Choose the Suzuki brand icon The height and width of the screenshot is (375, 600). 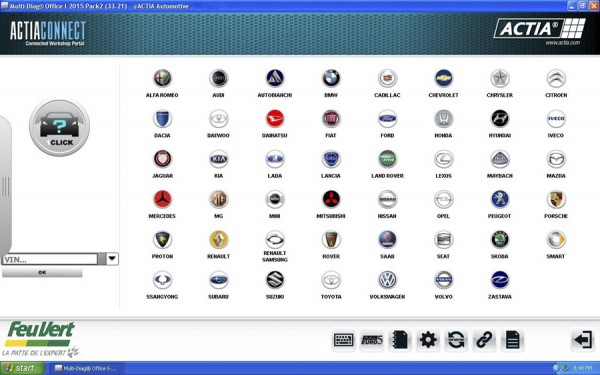(x=275, y=280)
